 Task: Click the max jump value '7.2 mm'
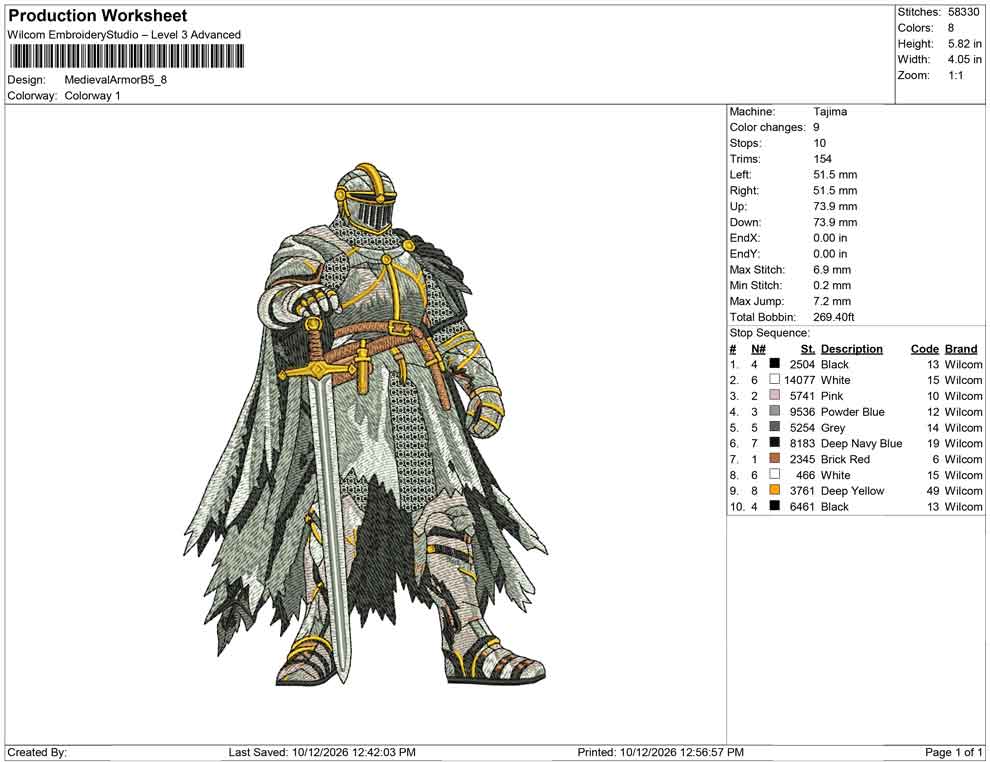tap(832, 301)
